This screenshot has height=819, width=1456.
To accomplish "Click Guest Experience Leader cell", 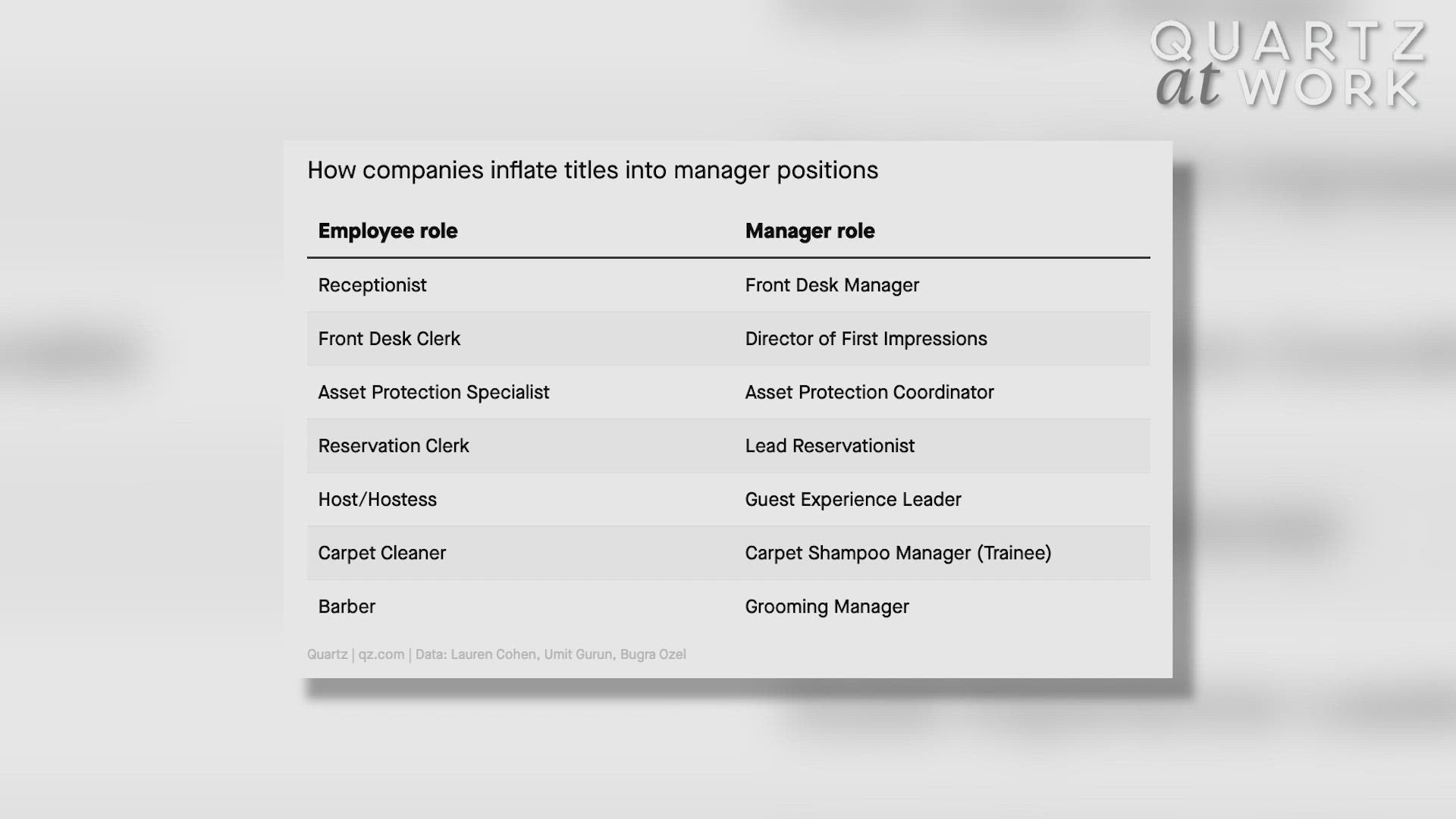I will tap(853, 500).
